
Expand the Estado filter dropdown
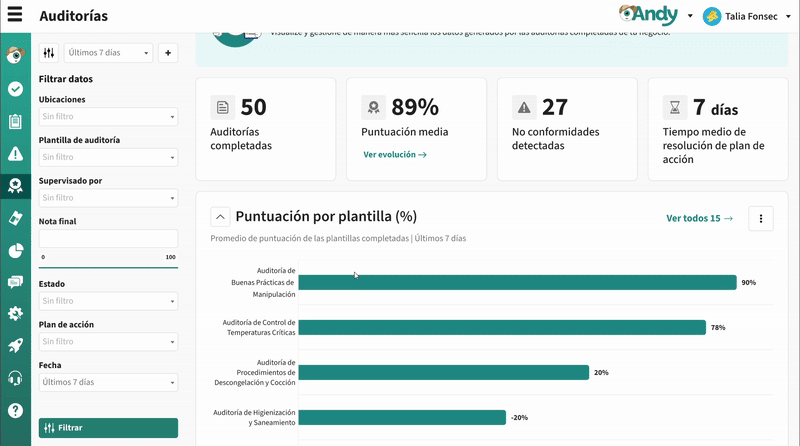[x=108, y=301]
